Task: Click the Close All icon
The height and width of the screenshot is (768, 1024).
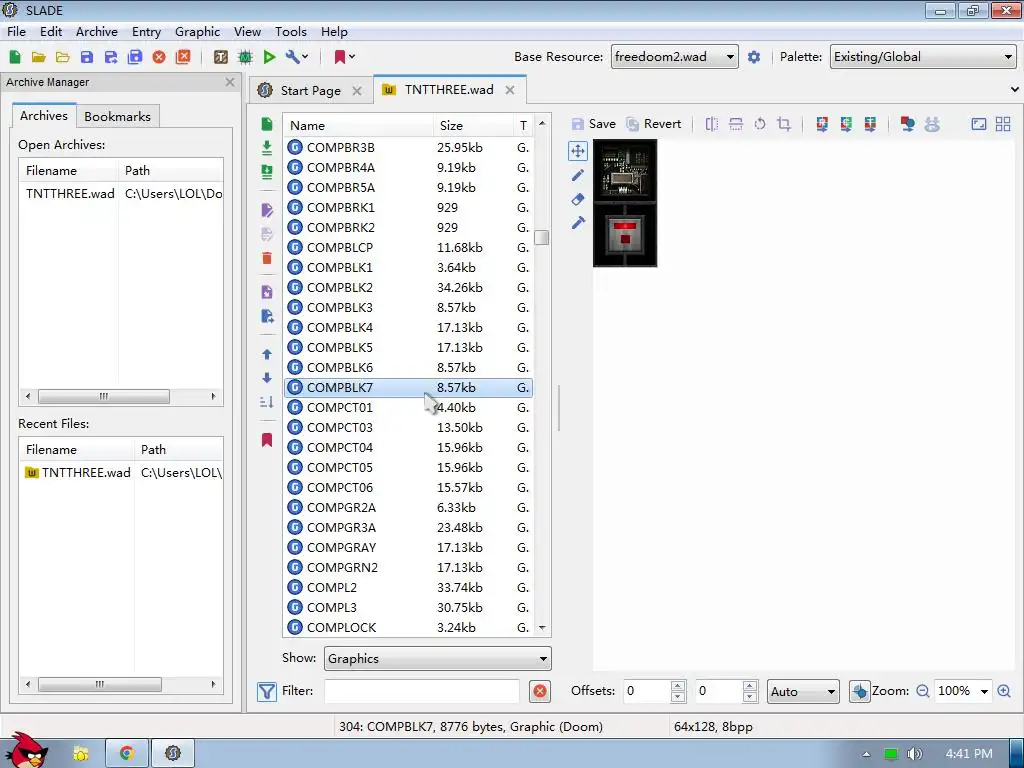Action: [x=184, y=57]
